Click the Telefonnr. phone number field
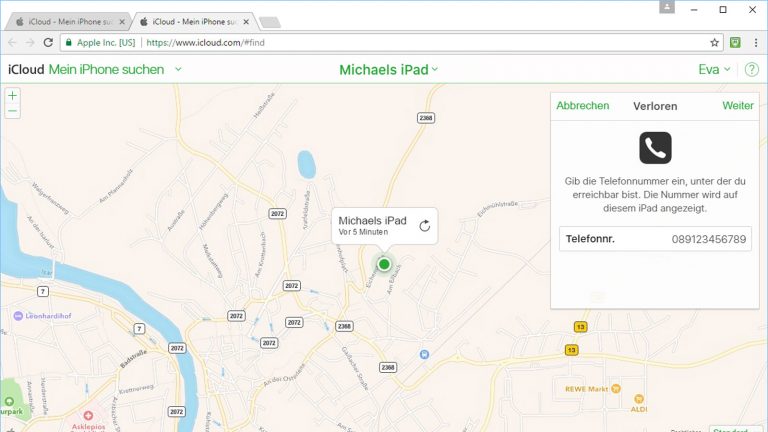Viewport: 768px width, 432px height. (x=654, y=239)
